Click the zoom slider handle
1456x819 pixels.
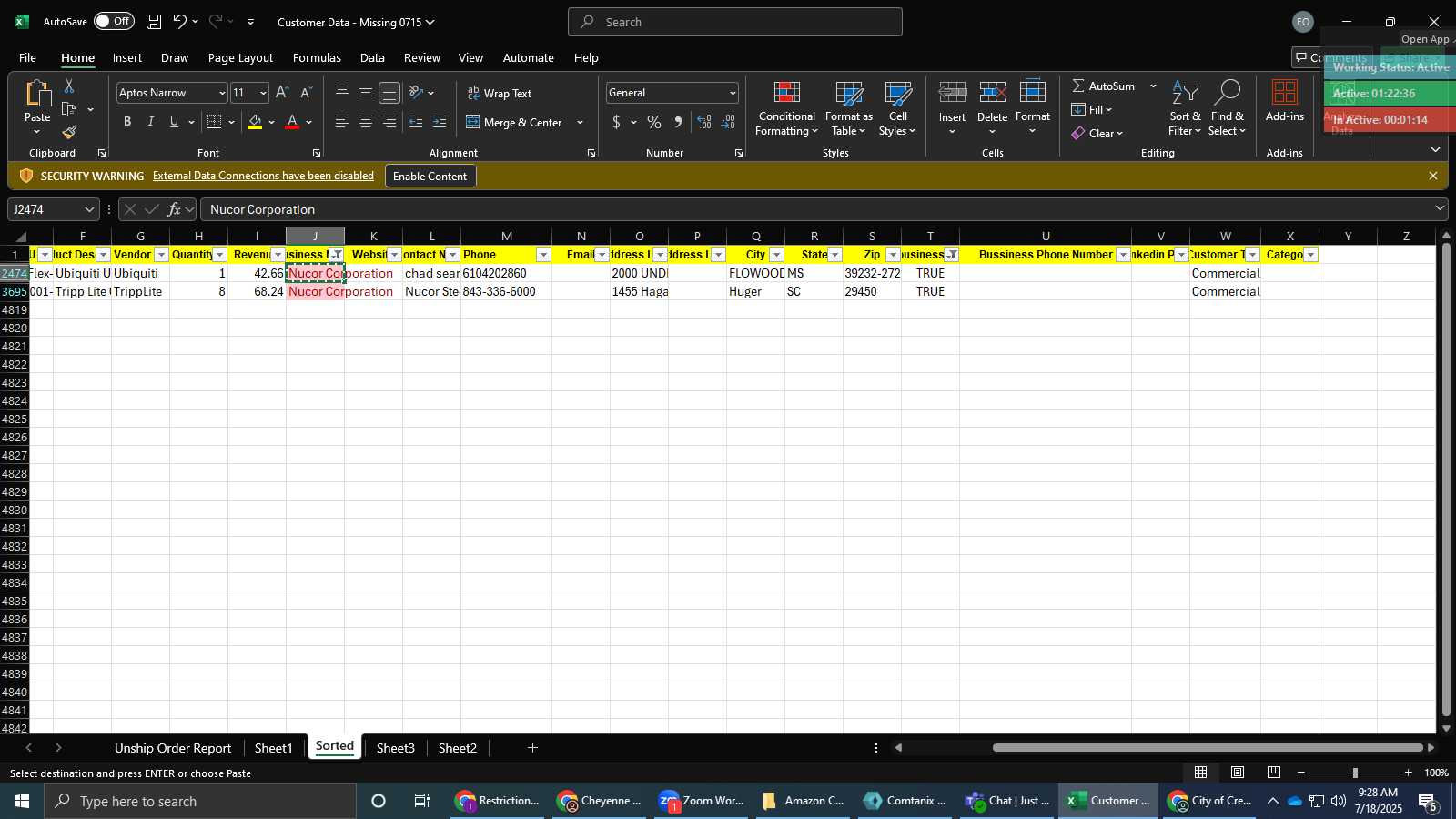click(1355, 773)
